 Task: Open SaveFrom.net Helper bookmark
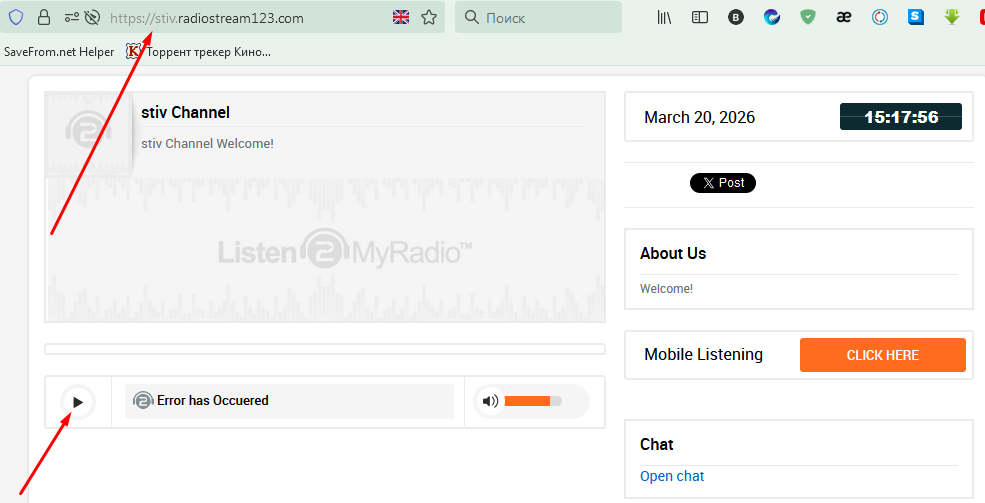click(59, 51)
